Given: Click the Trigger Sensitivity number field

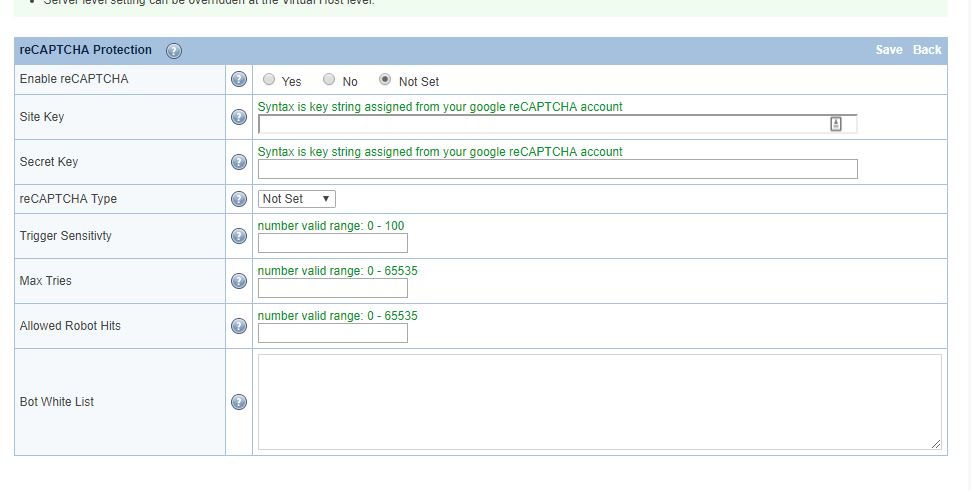Looking at the screenshot, I should [x=332, y=243].
